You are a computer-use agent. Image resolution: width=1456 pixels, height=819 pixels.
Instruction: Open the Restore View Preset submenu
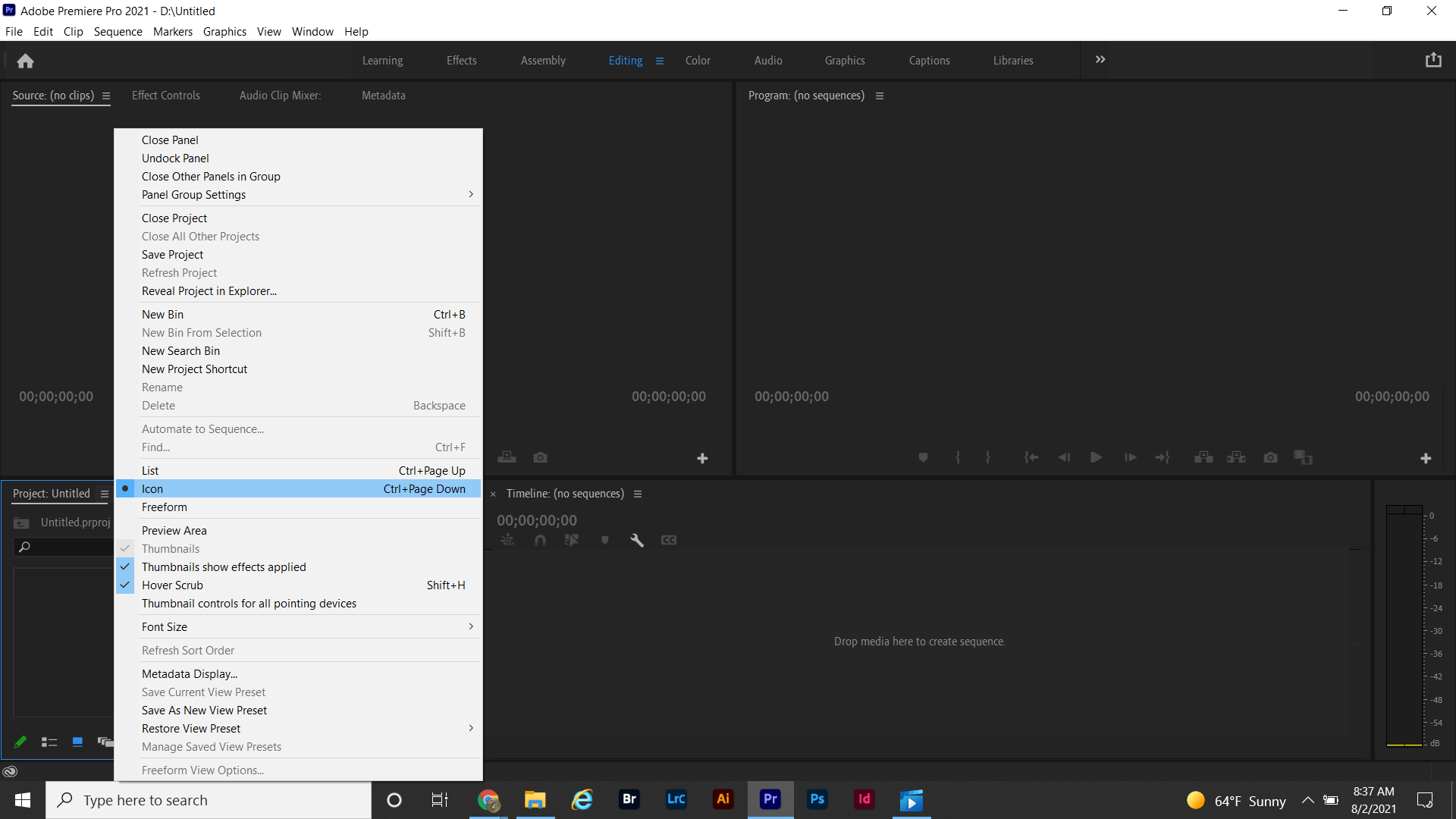(x=190, y=728)
